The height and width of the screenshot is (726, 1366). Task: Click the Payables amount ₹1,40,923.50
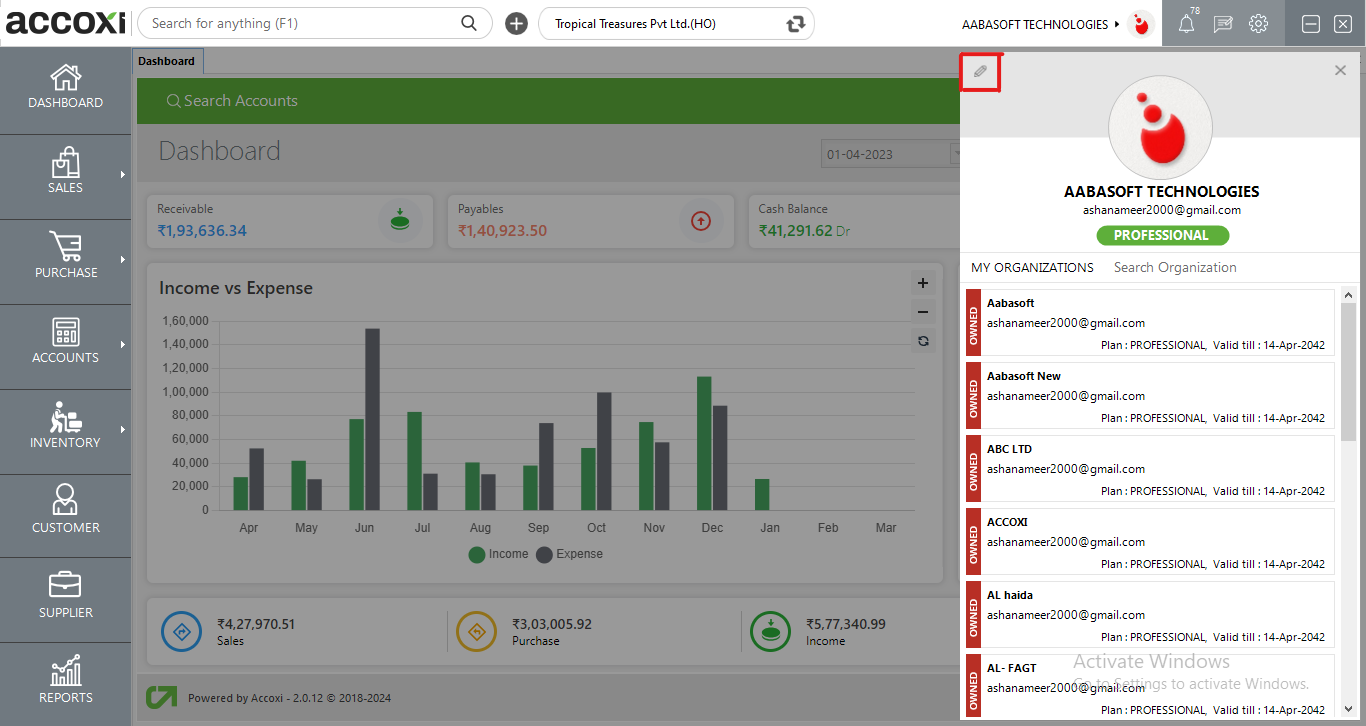tap(502, 231)
